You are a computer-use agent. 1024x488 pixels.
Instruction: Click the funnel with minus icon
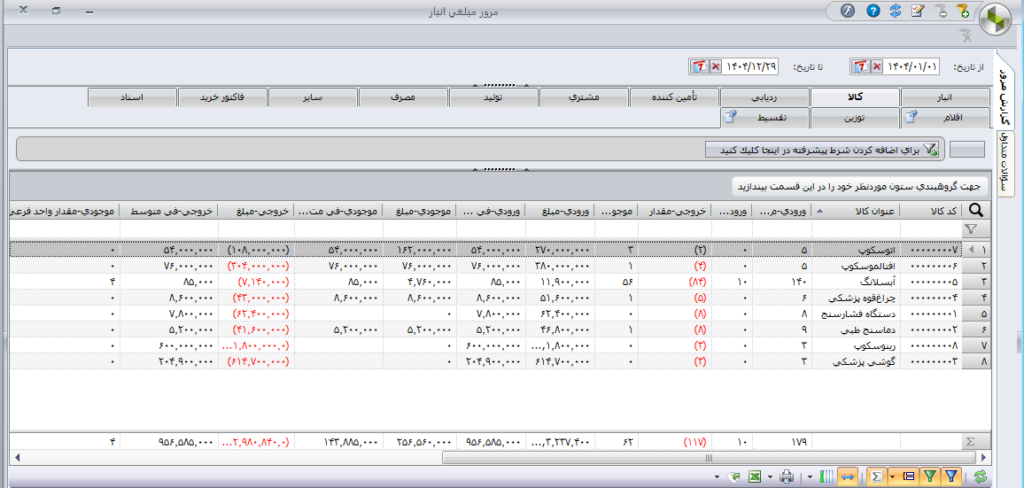tap(941, 10)
